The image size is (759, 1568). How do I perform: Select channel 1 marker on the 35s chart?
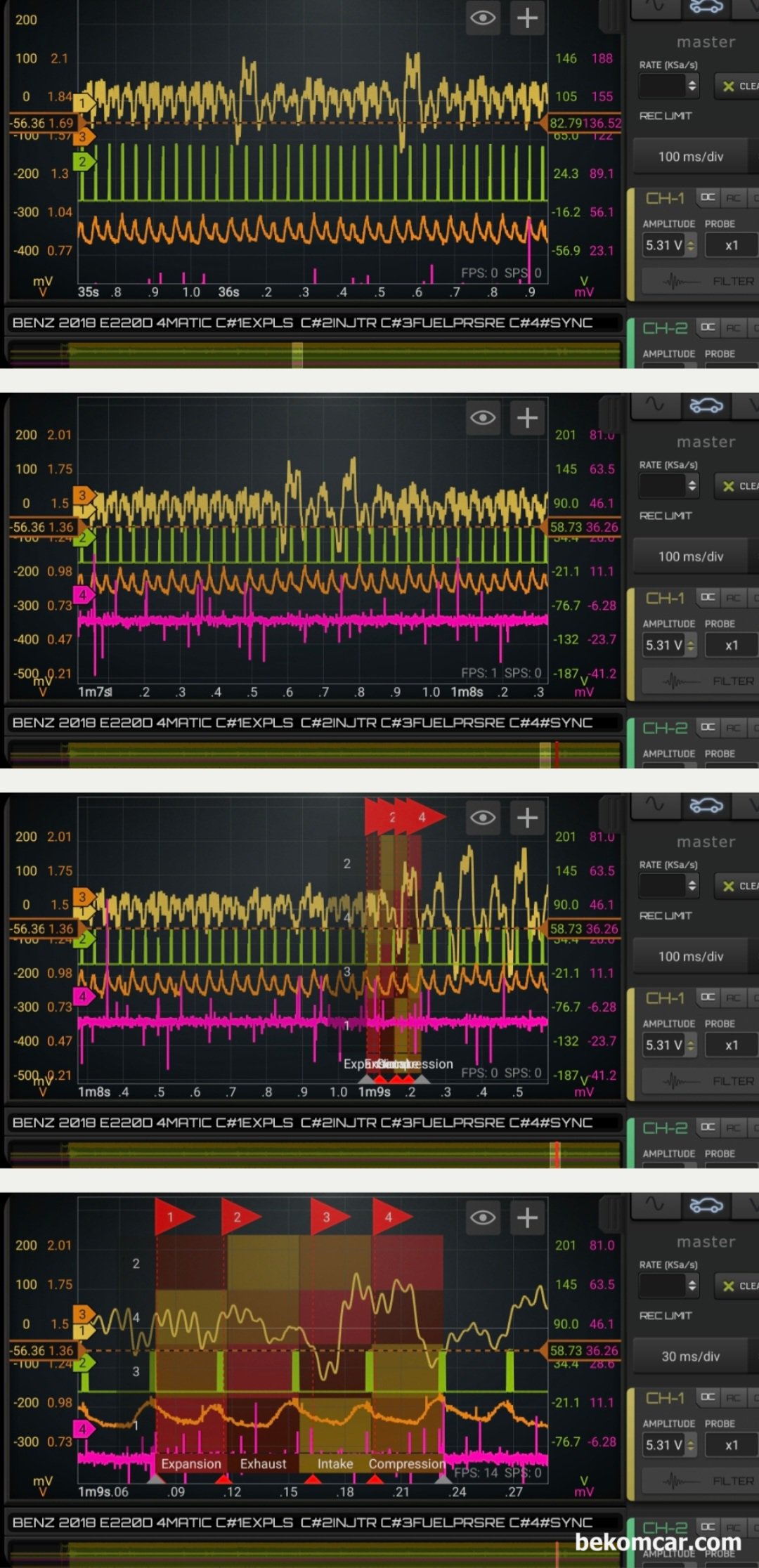click(x=84, y=103)
